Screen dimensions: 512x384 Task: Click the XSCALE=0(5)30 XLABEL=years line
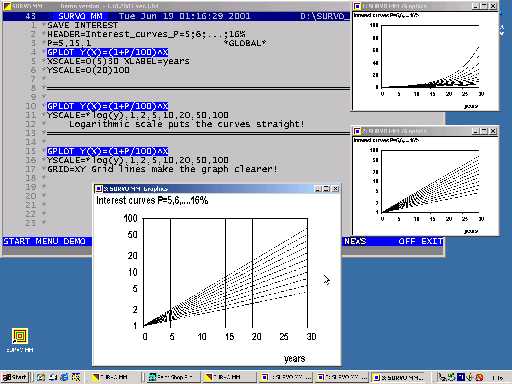pyautogui.click(x=118, y=61)
